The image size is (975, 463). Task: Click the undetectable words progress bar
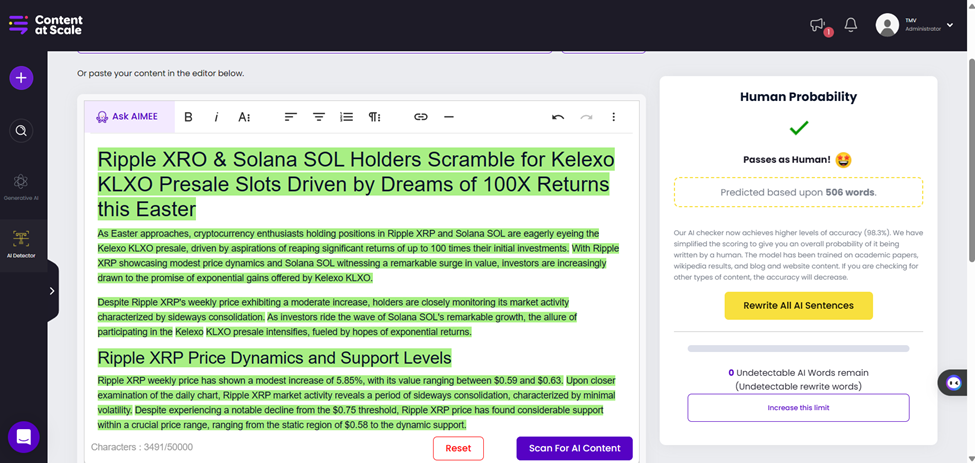pyautogui.click(x=798, y=349)
